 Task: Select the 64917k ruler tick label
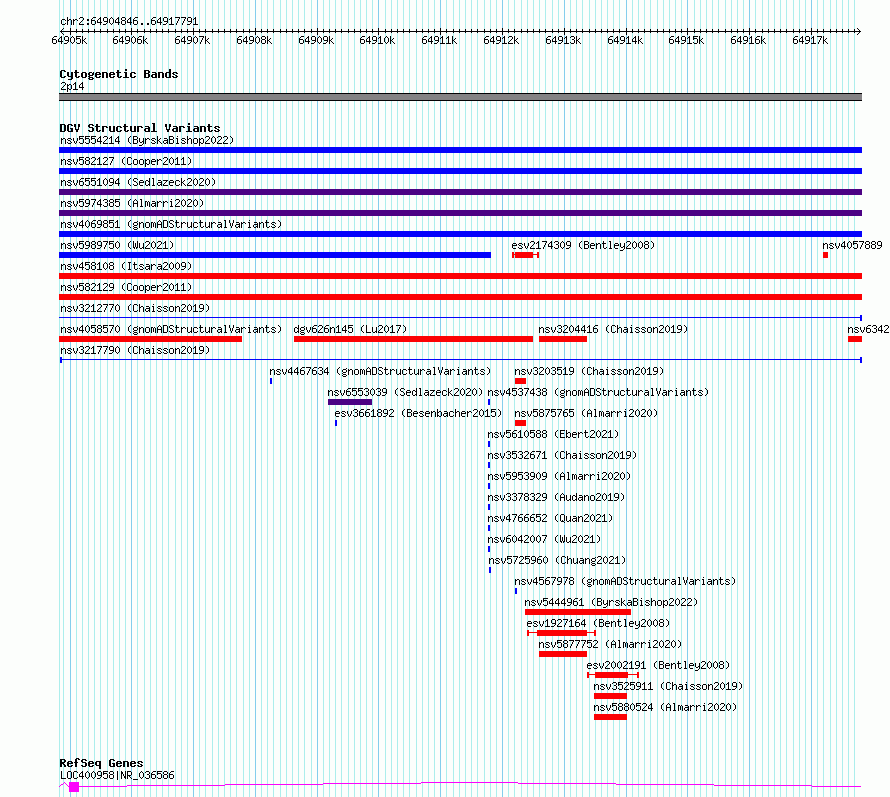pyautogui.click(x=810, y=40)
